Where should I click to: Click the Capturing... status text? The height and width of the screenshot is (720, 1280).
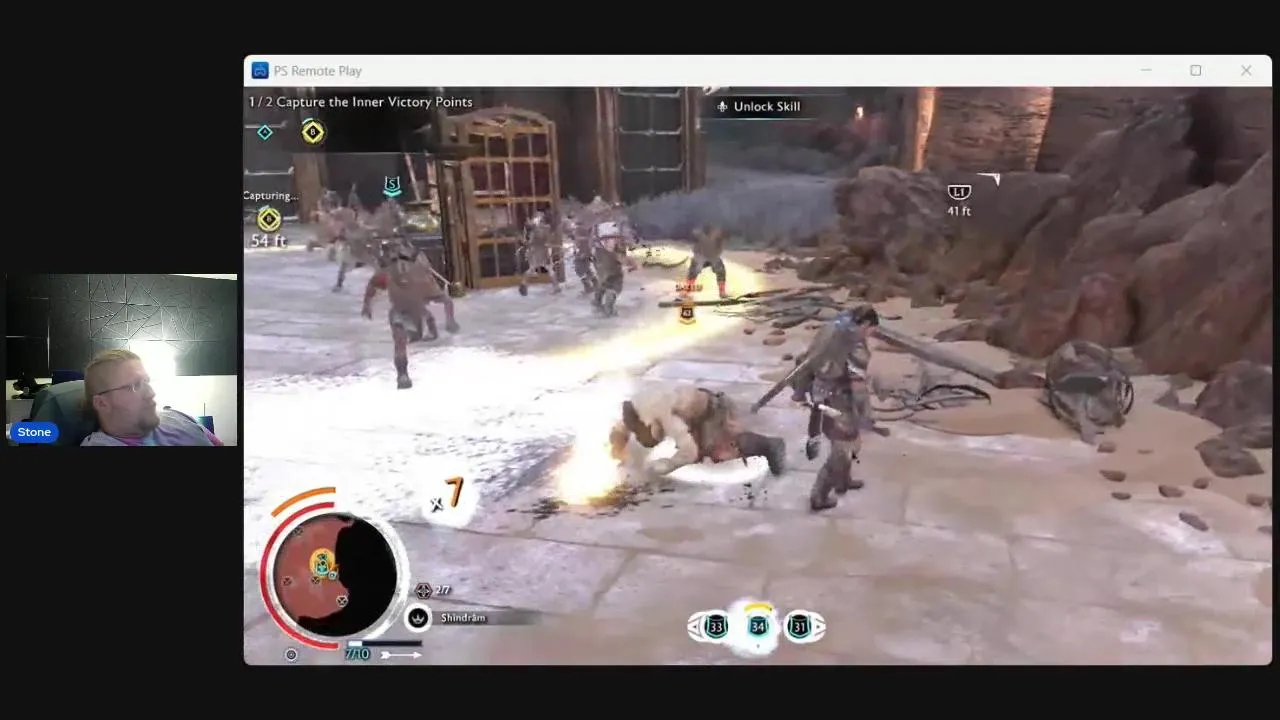(270, 196)
